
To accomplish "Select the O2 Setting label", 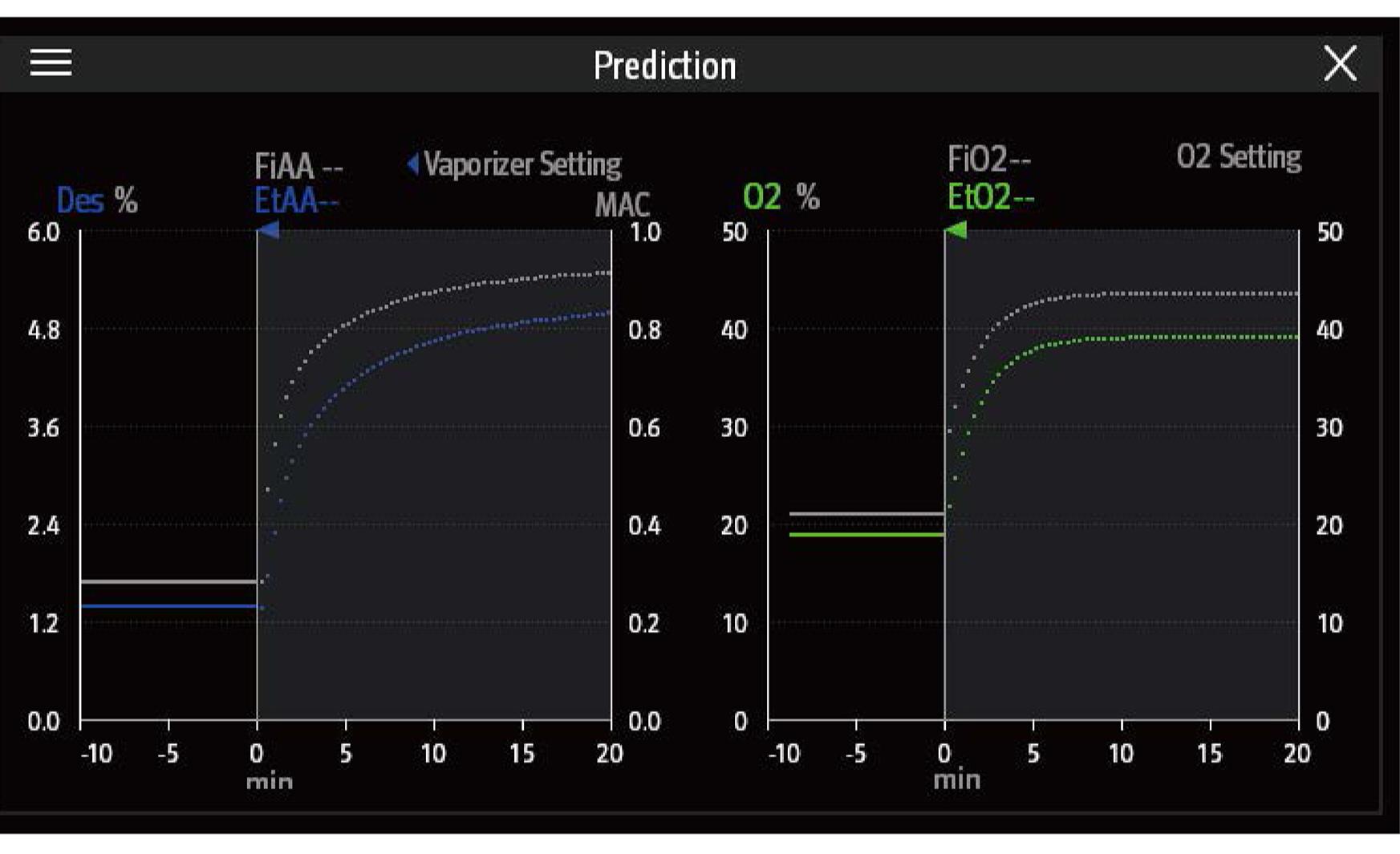I will 1238,157.
